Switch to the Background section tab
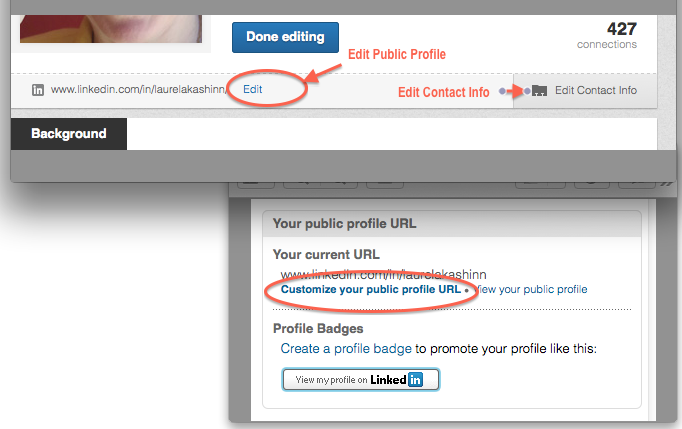 coord(69,134)
